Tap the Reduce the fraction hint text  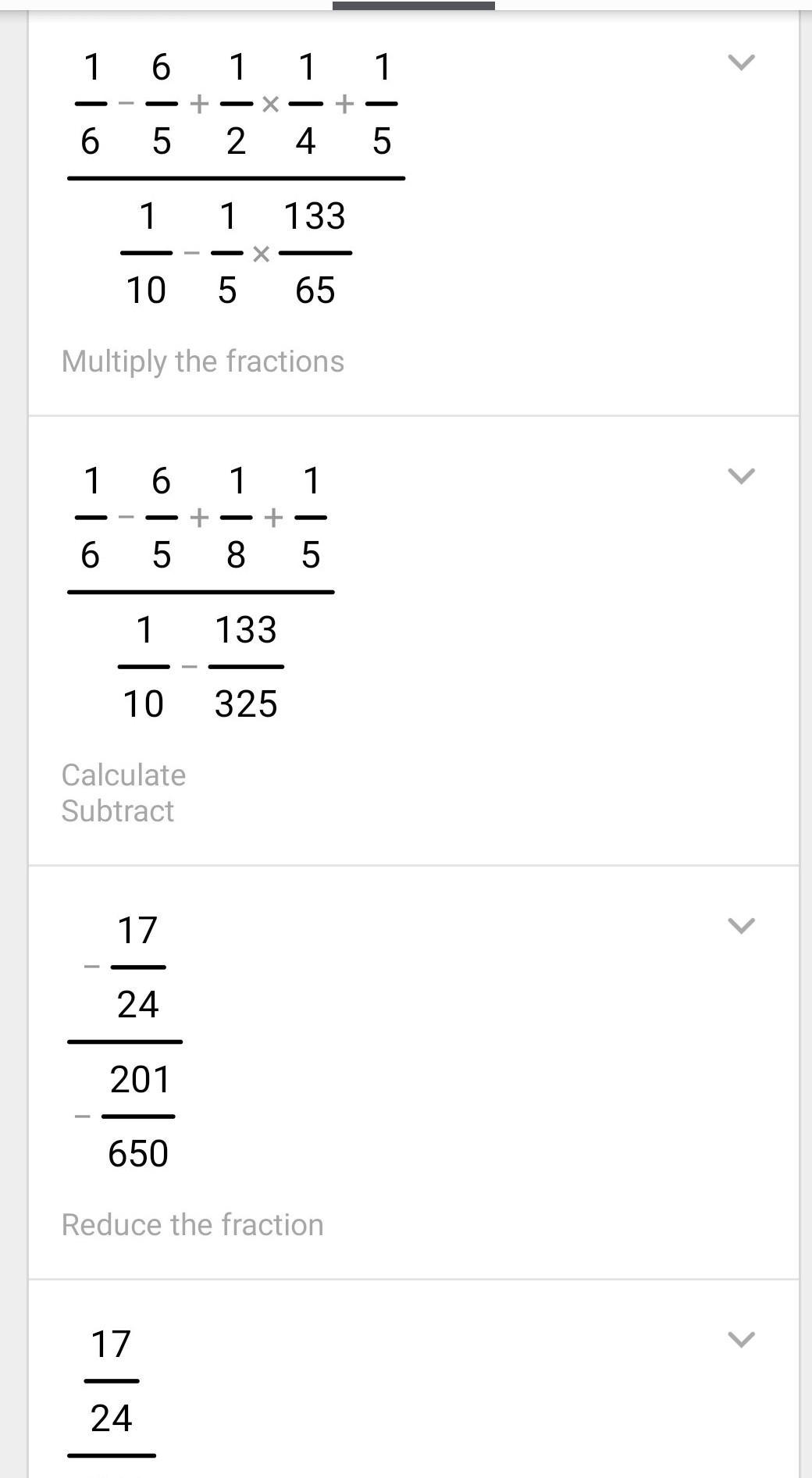192,1225
